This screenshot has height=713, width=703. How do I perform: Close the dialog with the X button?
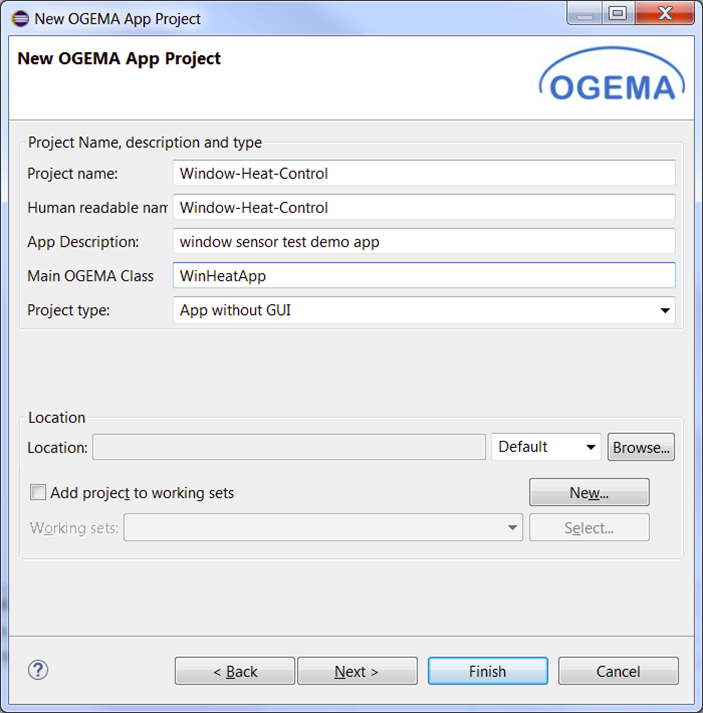point(661,14)
